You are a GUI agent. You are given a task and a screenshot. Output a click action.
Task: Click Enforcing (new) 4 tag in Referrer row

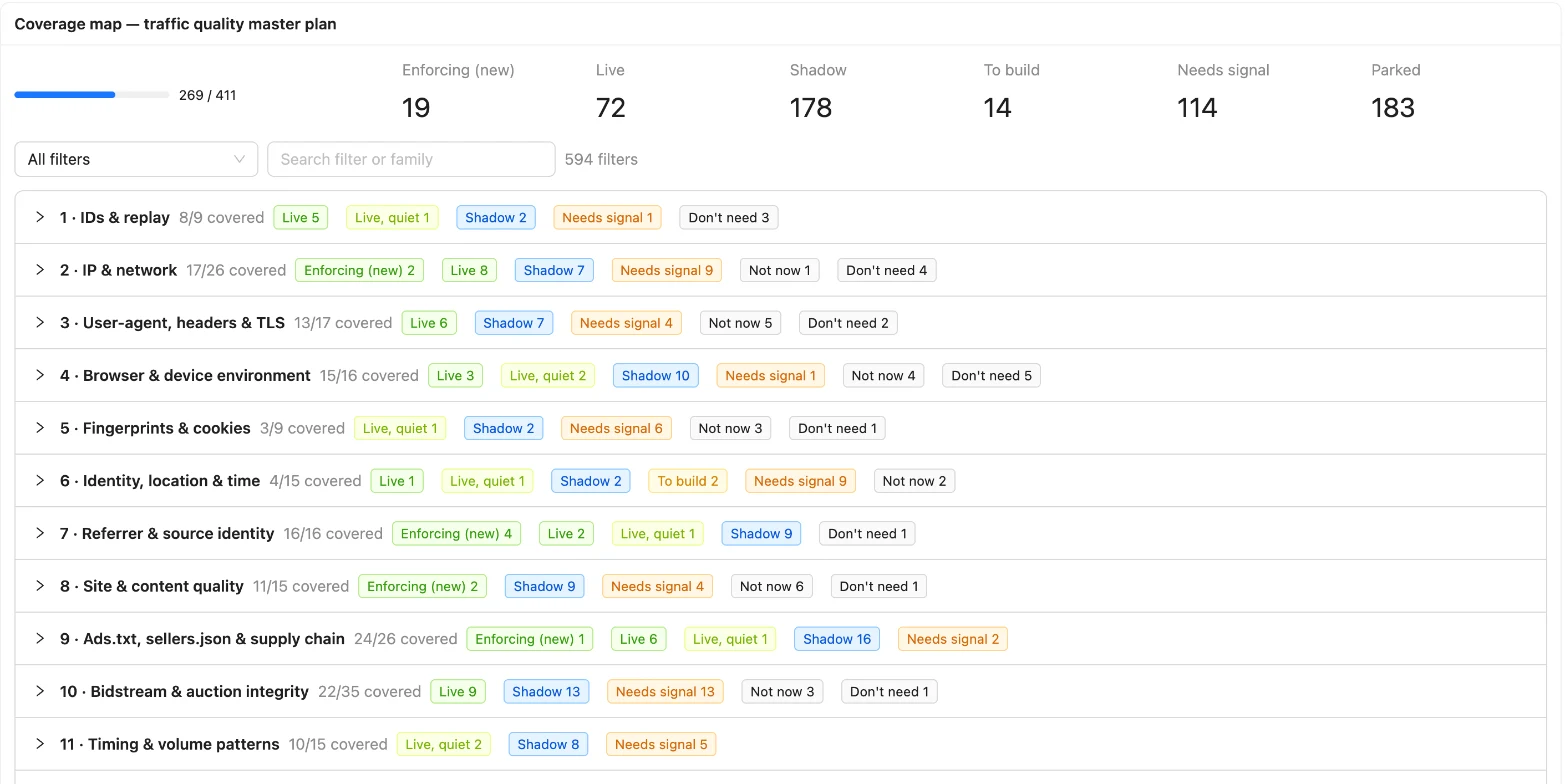point(456,534)
